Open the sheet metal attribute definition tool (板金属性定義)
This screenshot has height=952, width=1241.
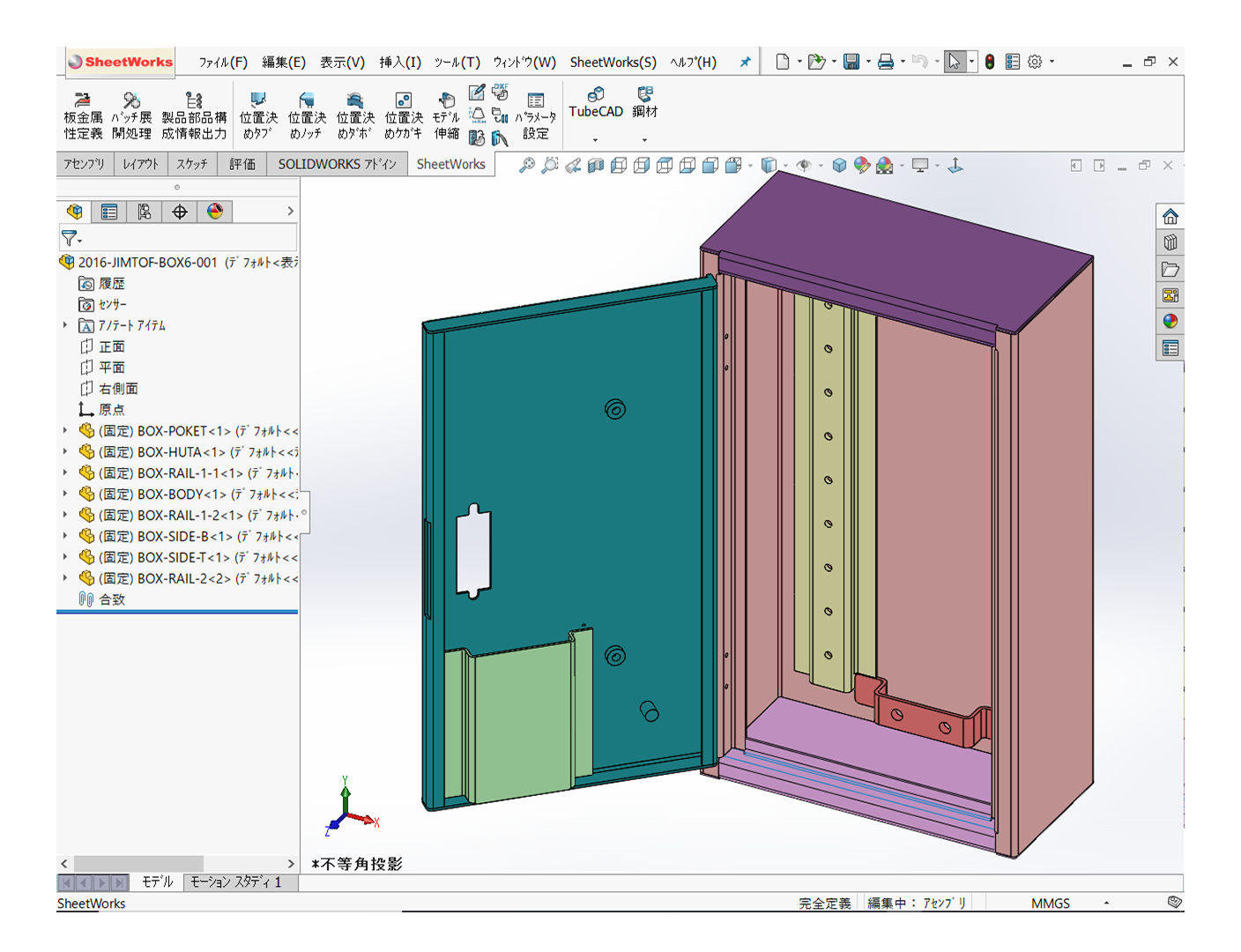coord(83,115)
